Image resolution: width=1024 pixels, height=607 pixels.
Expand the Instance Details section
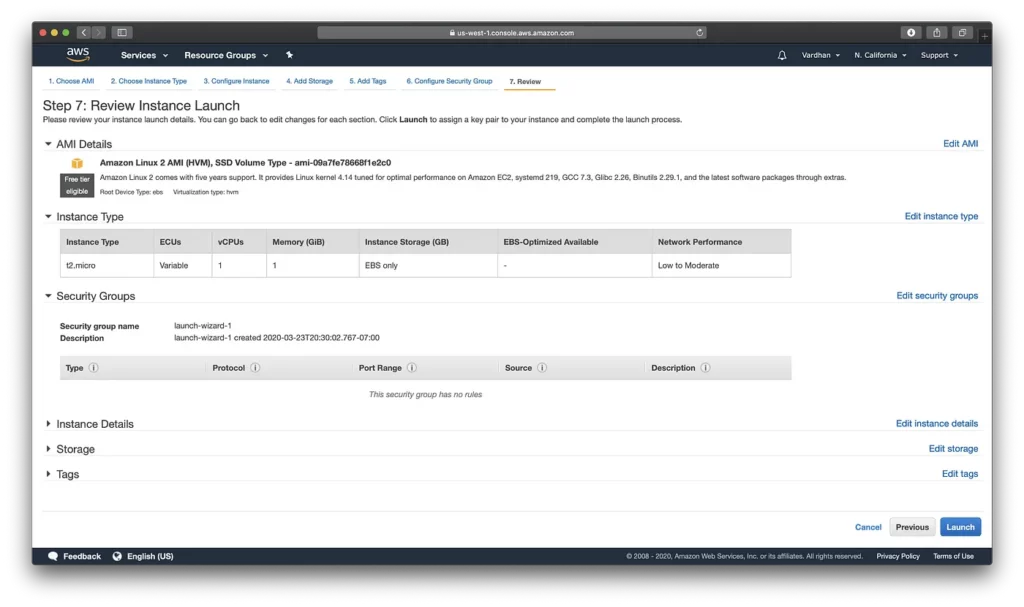[48, 424]
